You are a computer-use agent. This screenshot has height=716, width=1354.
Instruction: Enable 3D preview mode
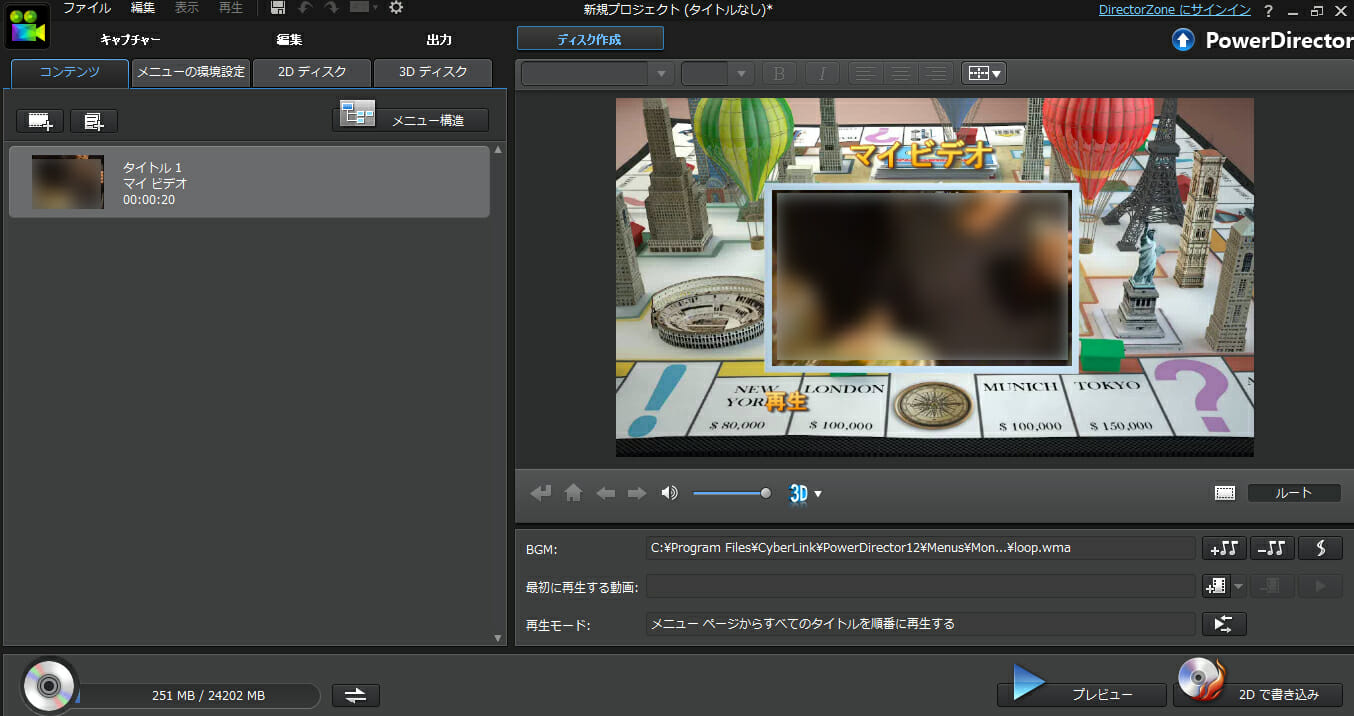coord(798,493)
